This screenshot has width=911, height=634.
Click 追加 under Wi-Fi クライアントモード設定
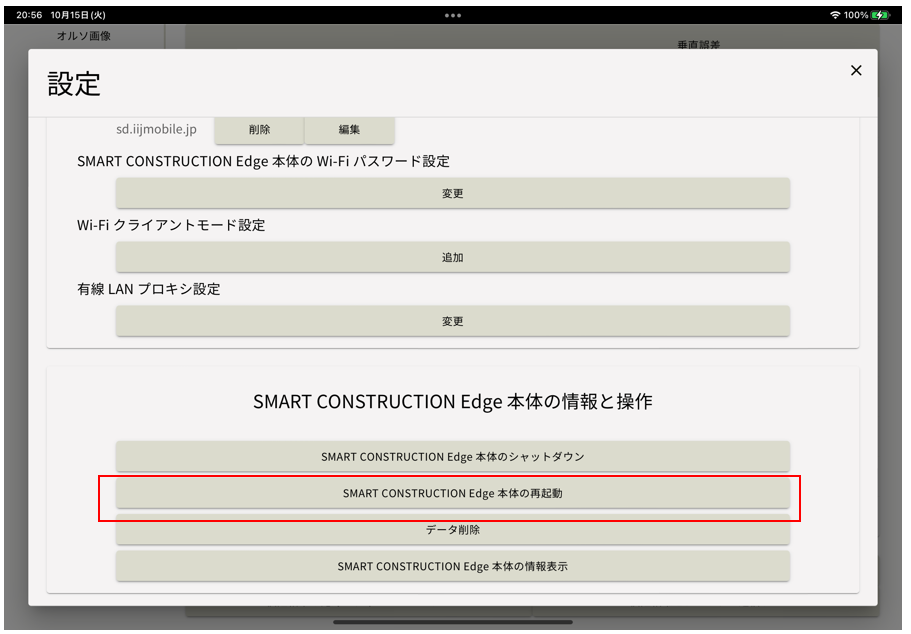click(x=453, y=257)
